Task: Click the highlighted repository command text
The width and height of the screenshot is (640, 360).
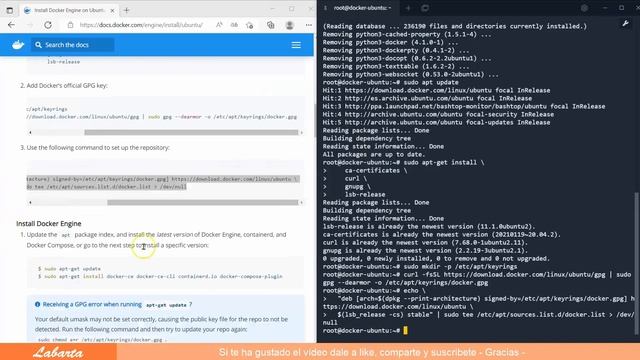Action: click(x=163, y=183)
